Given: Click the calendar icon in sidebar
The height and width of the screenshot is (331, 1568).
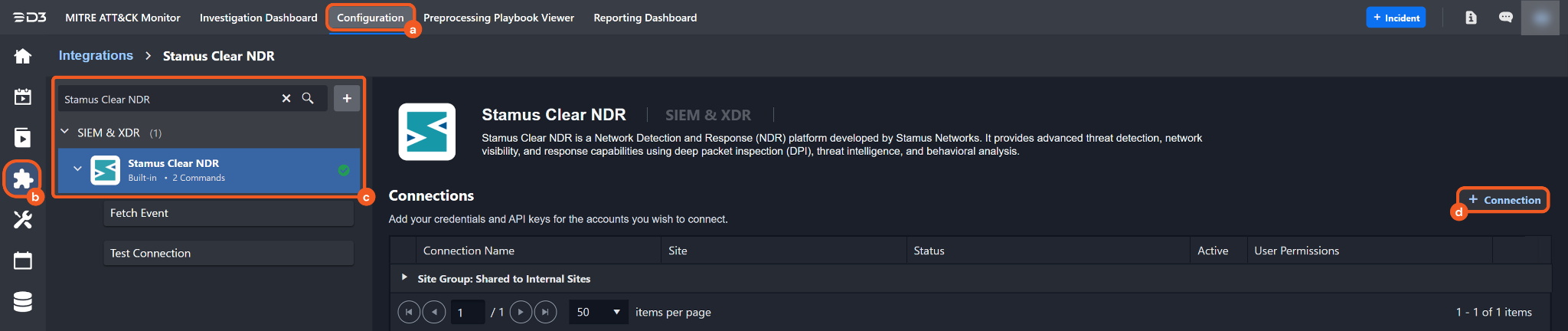Looking at the screenshot, I should [x=23, y=261].
